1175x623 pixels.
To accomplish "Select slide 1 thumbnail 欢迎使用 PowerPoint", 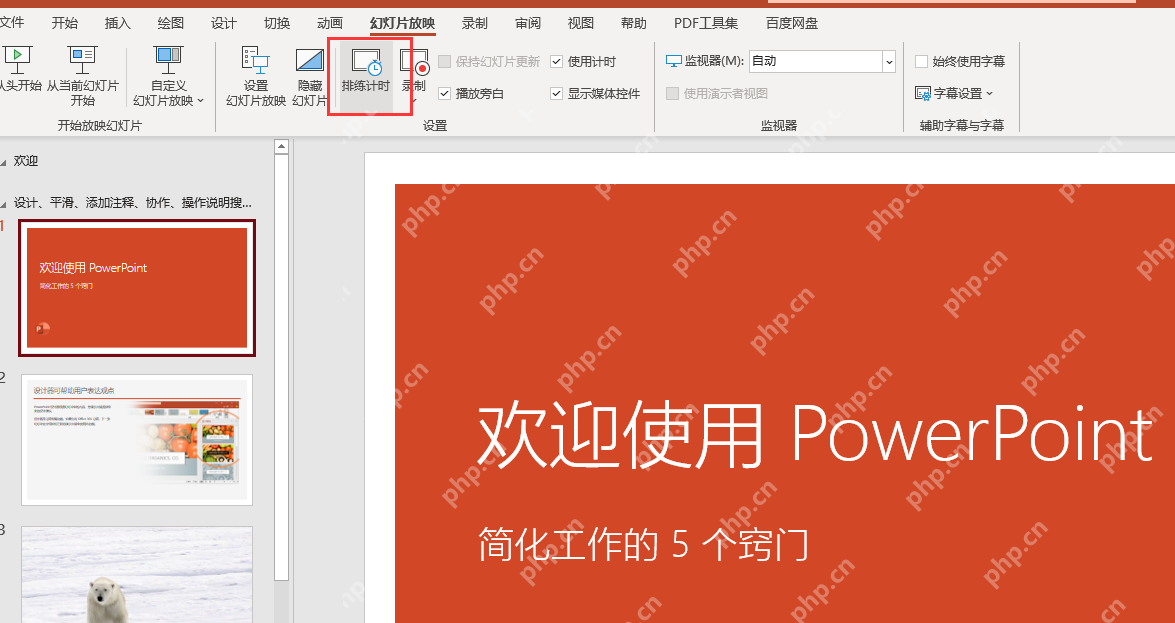I will pos(137,288).
